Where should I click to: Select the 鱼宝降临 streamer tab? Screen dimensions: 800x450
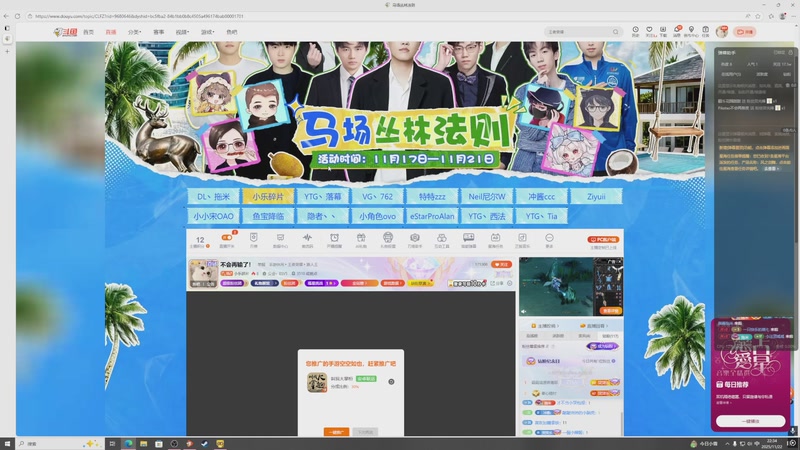coord(268,216)
